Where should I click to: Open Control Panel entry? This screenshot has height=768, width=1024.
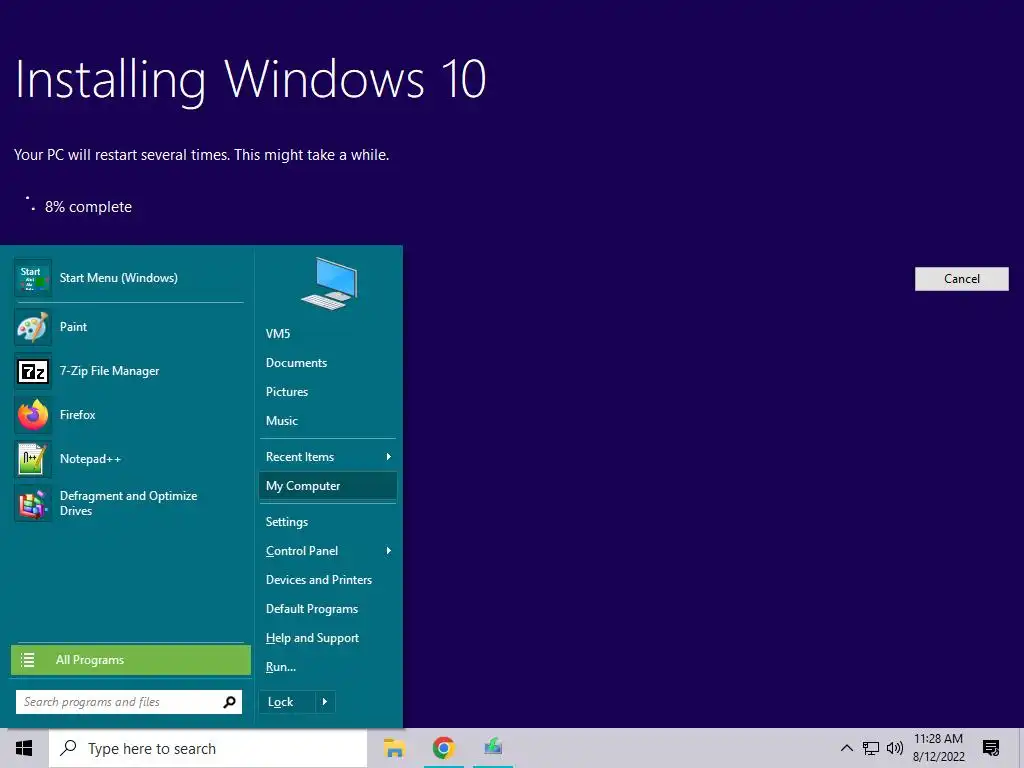point(327,551)
